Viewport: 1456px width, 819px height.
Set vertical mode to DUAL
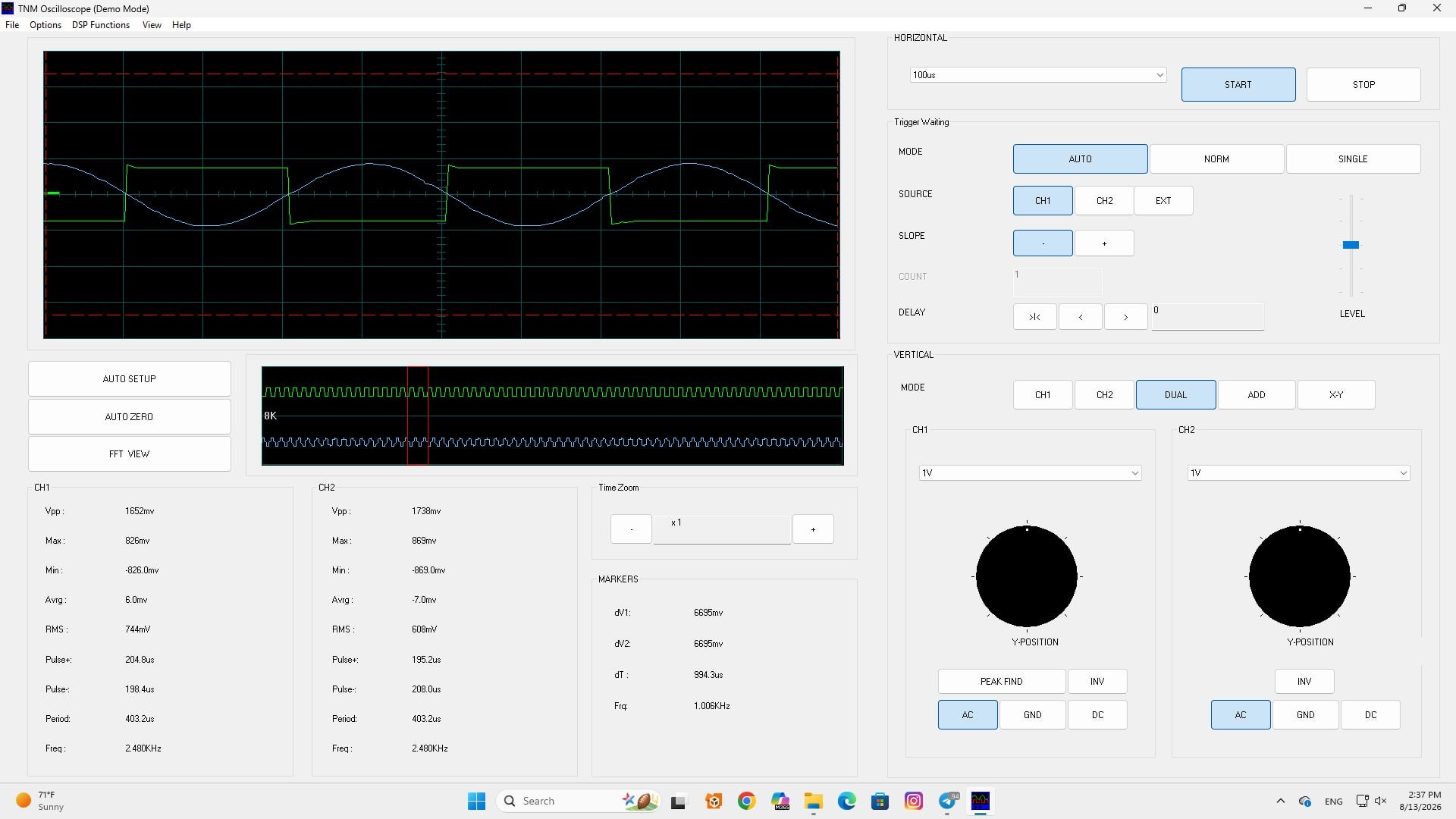[1175, 395]
